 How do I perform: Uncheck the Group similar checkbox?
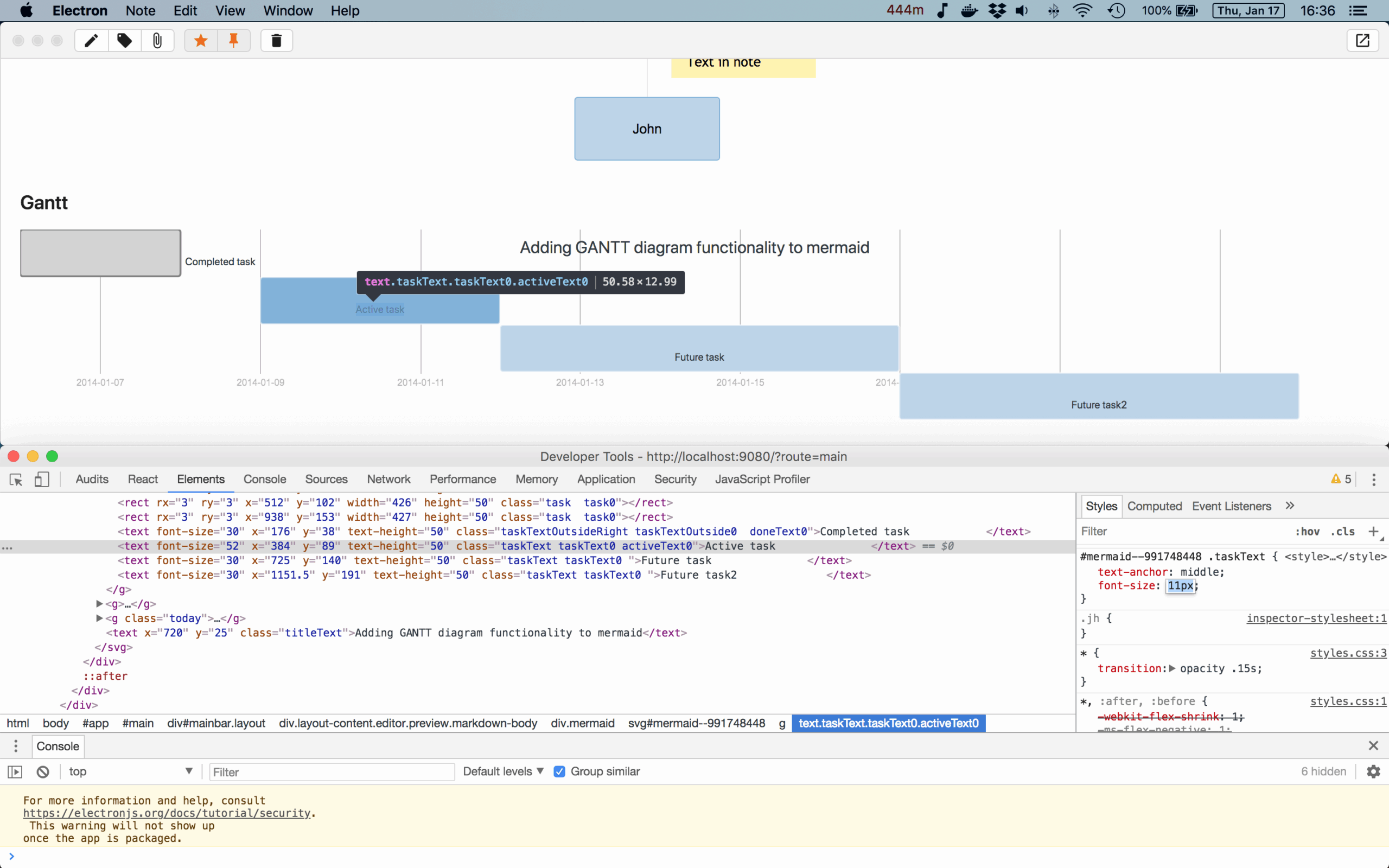coord(559,772)
